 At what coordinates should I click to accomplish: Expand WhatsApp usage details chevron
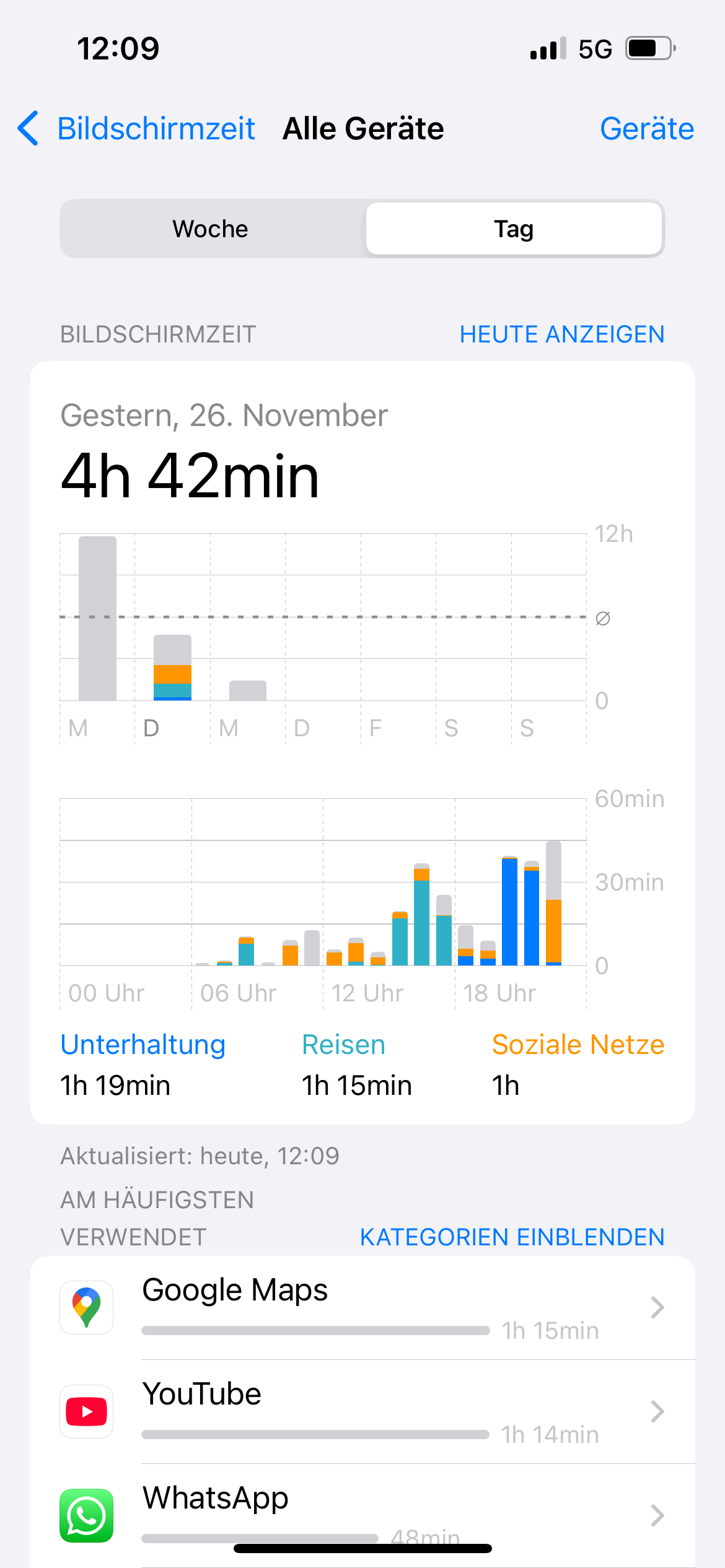pos(657,1515)
